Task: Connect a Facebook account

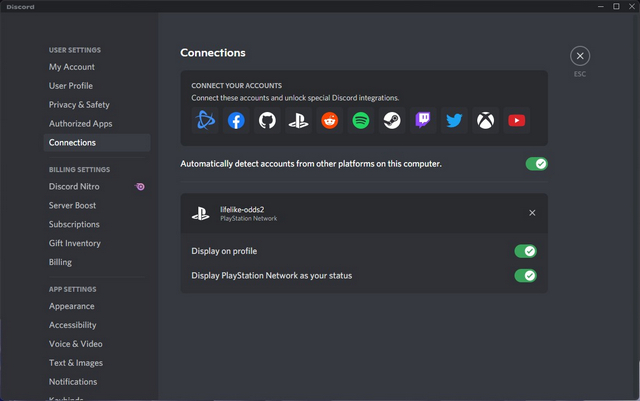Action: 236,120
